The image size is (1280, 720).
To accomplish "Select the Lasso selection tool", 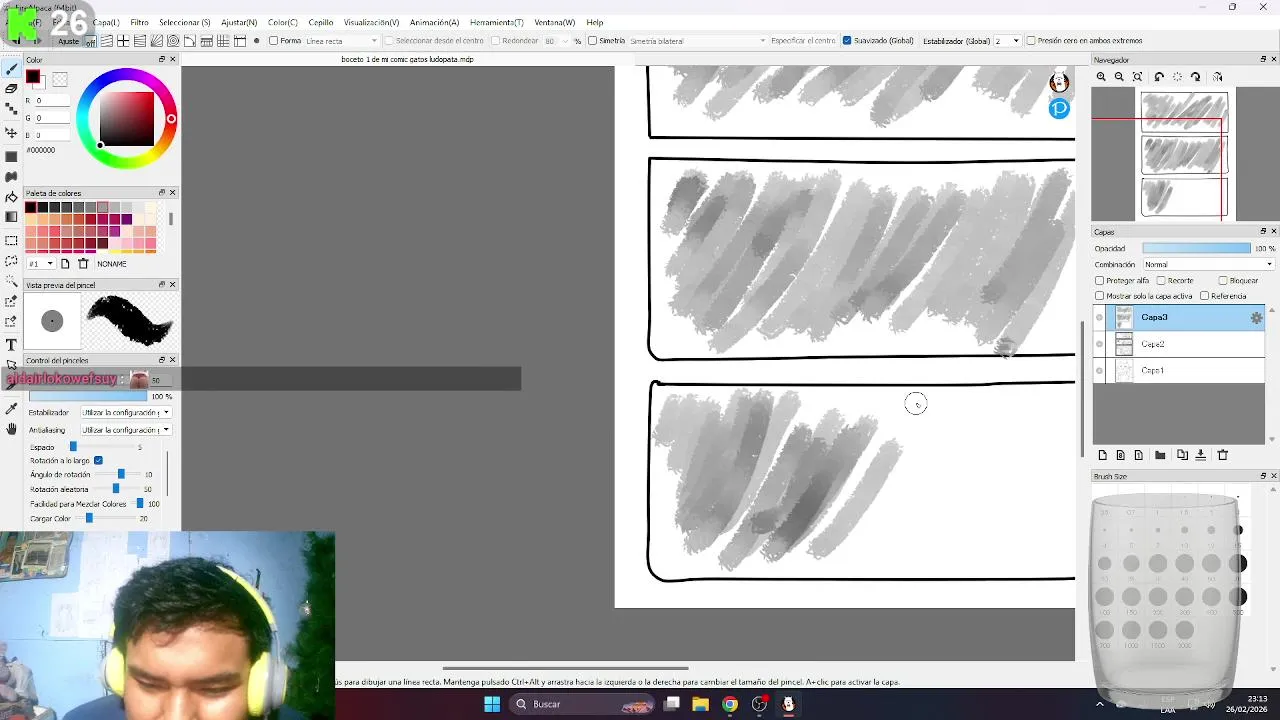I will [x=11, y=261].
